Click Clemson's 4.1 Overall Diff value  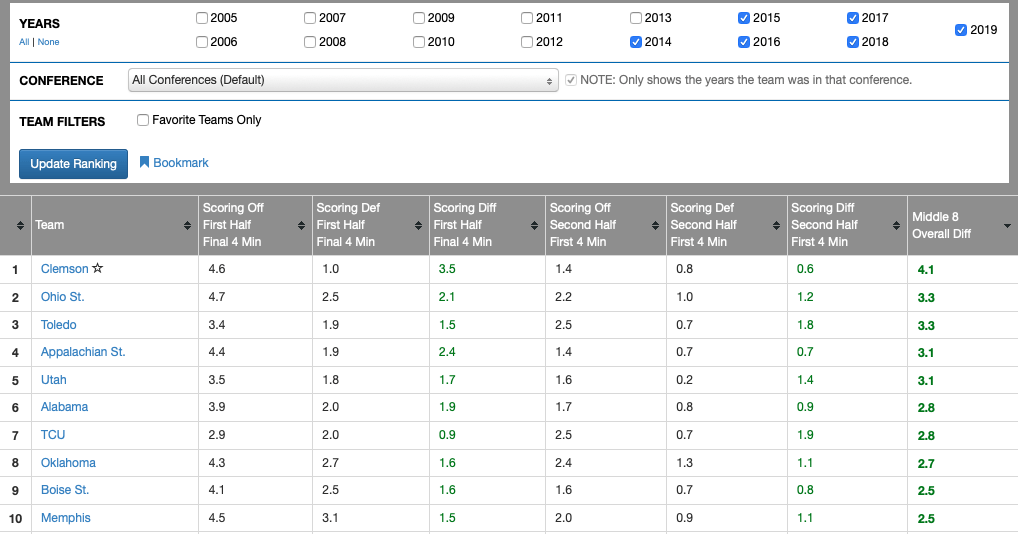926,269
